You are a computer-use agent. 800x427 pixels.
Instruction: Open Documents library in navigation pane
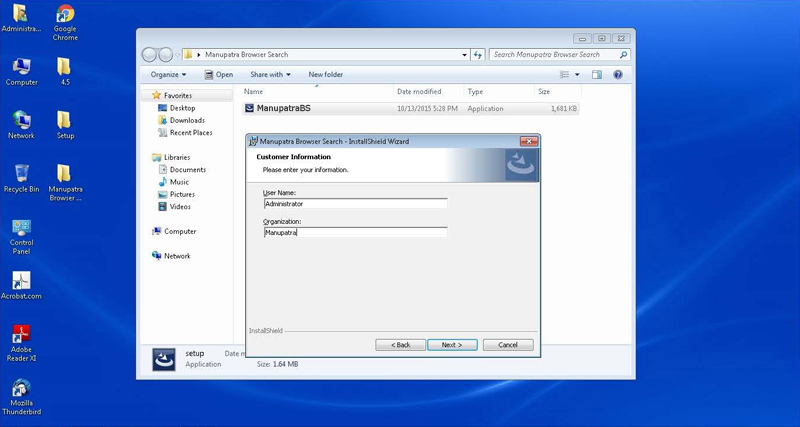(182, 169)
